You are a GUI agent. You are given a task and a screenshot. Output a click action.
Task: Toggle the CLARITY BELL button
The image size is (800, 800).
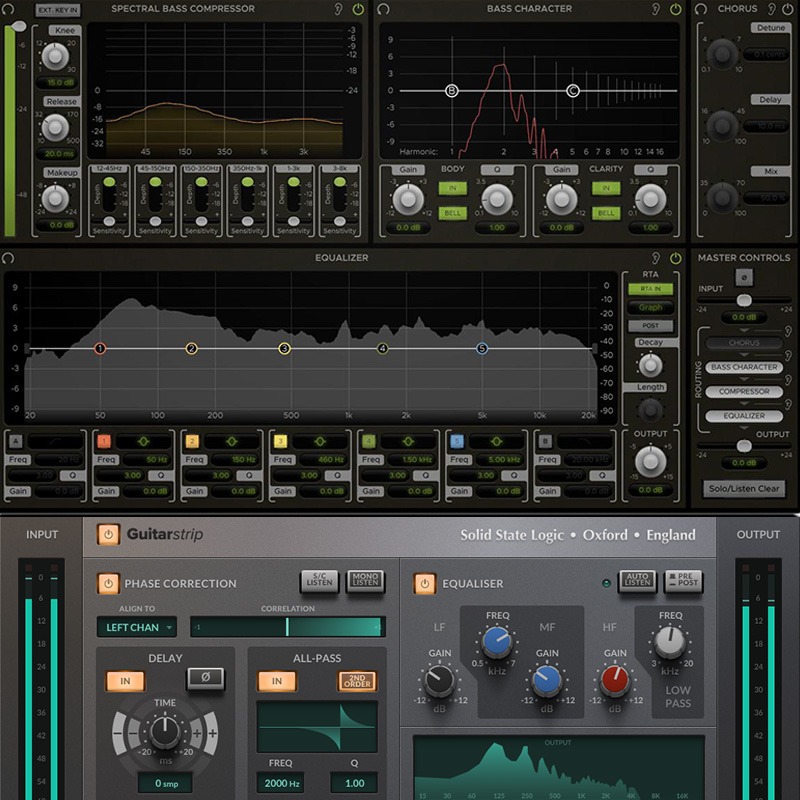606,213
